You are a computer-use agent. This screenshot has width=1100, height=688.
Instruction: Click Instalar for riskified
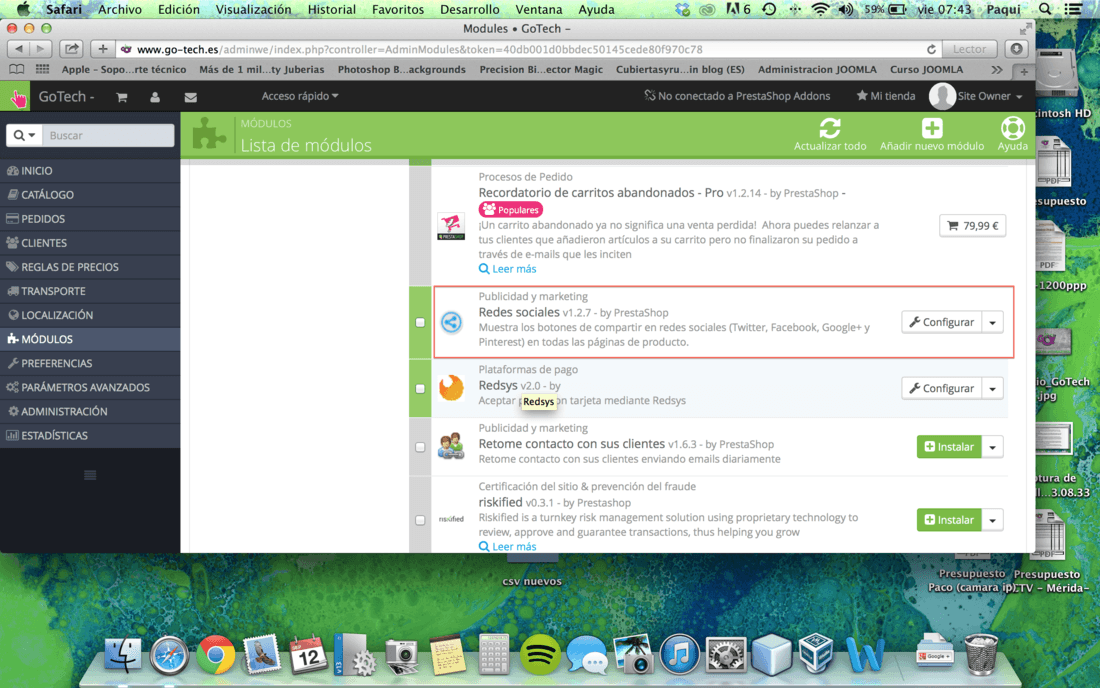[949, 520]
